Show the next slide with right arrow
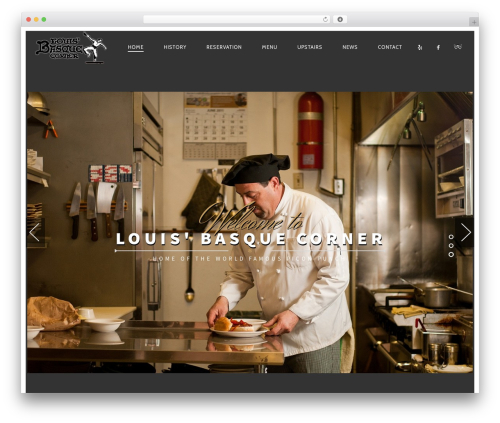The width and height of the screenshot is (500, 423). pos(465,232)
